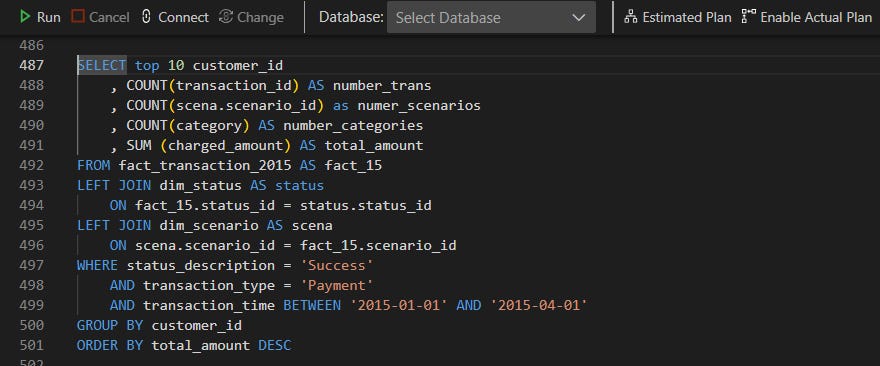Click the DESC keyword on line 501
The image size is (880, 366).
[275, 346]
